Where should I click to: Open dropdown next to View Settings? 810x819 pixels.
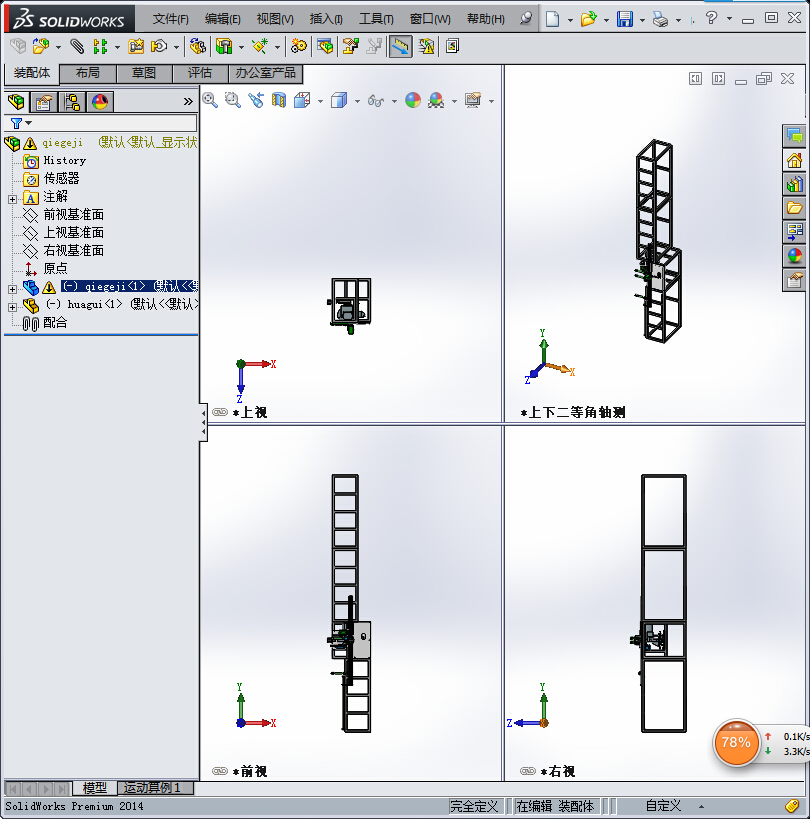coord(491,101)
